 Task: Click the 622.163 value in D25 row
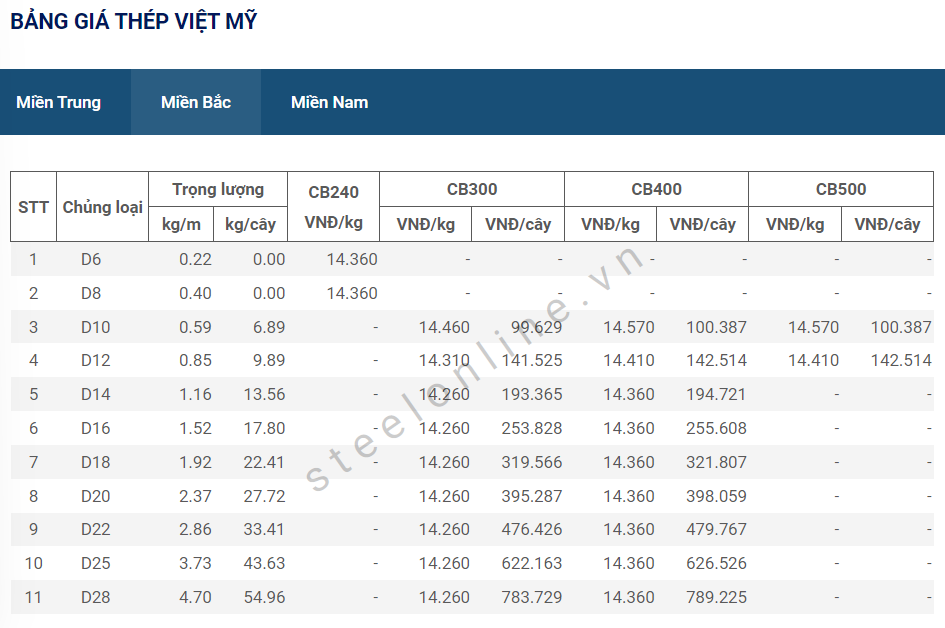(532, 564)
